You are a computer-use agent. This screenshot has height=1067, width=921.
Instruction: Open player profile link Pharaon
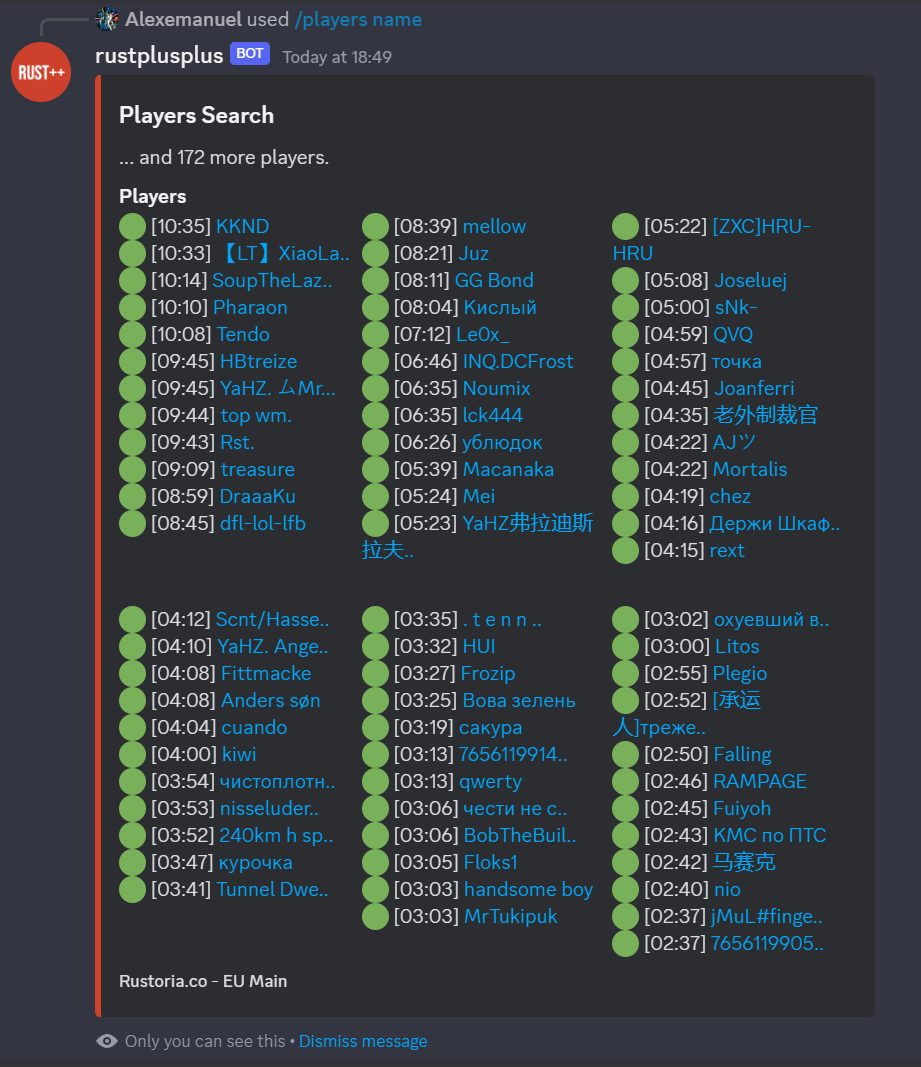tap(251, 308)
